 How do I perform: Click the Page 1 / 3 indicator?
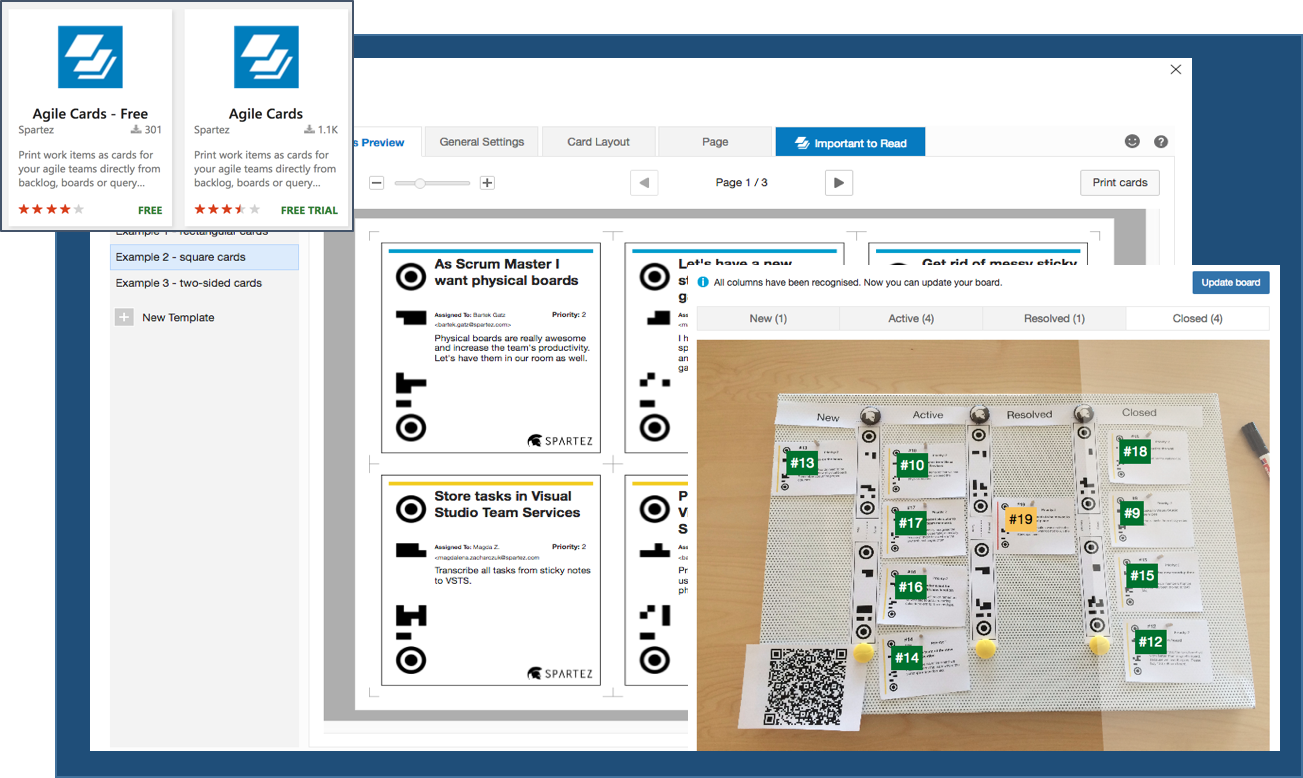pos(742,182)
